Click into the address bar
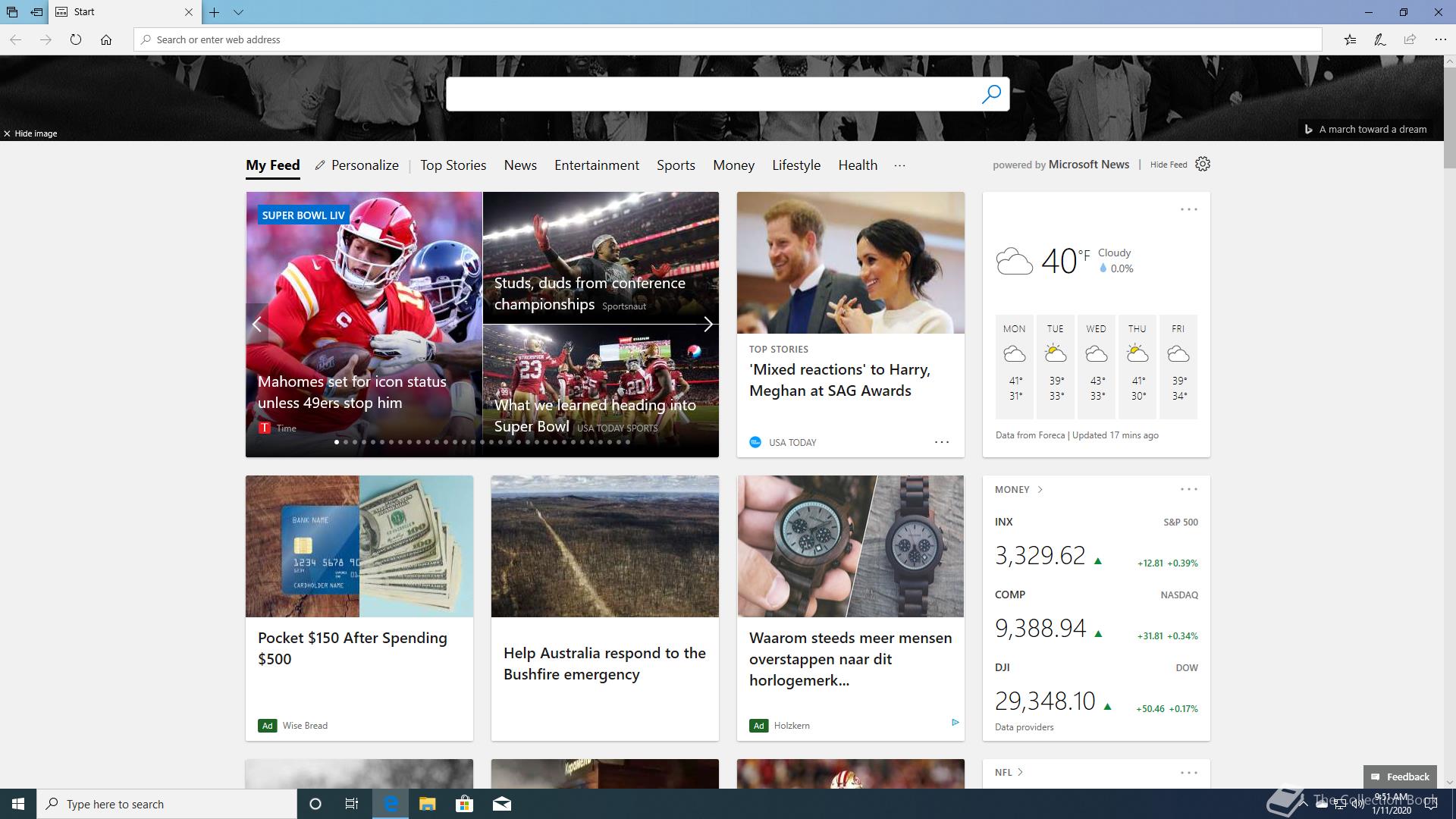 [x=728, y=39]
